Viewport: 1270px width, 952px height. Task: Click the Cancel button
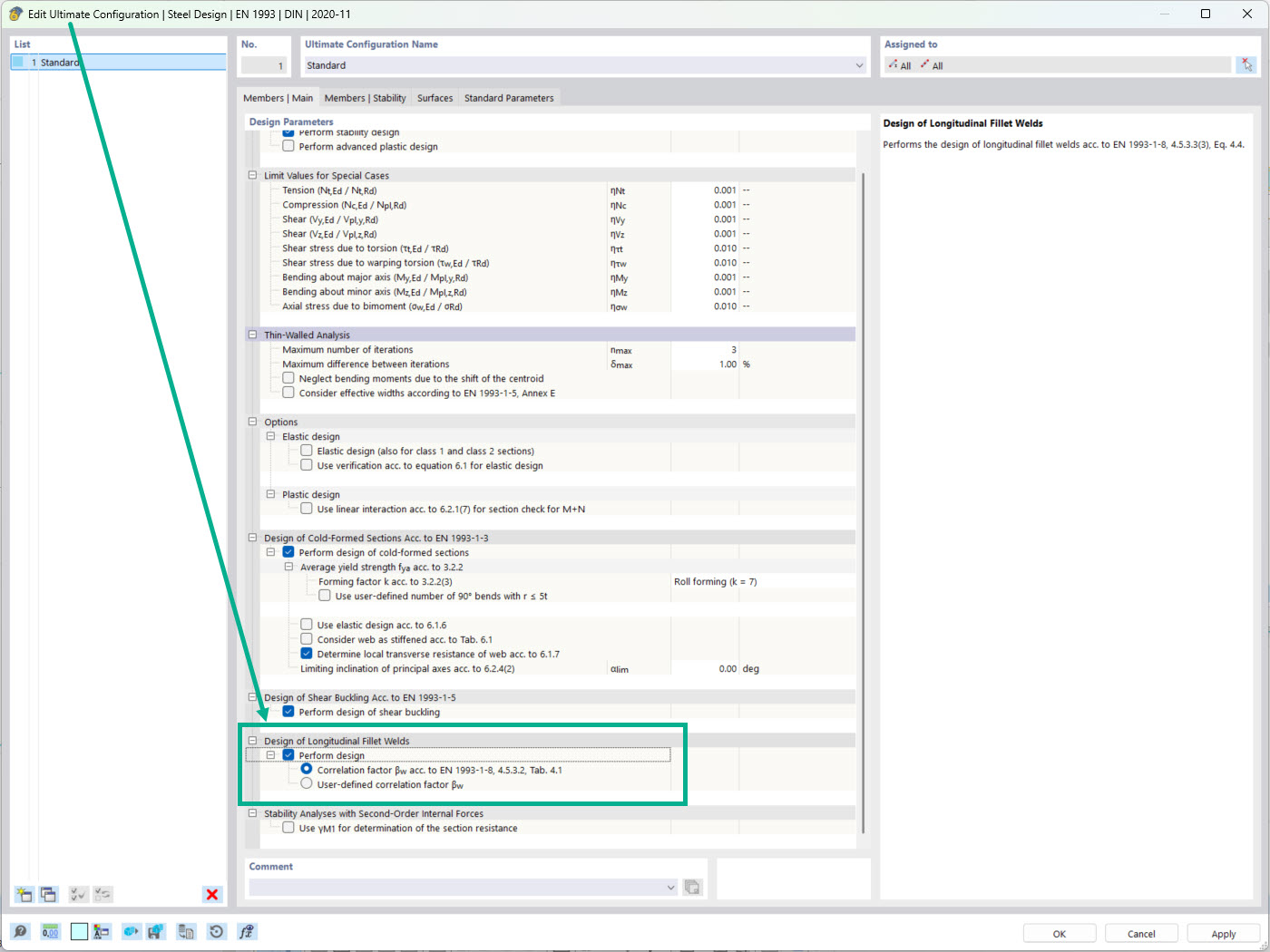1141,933
